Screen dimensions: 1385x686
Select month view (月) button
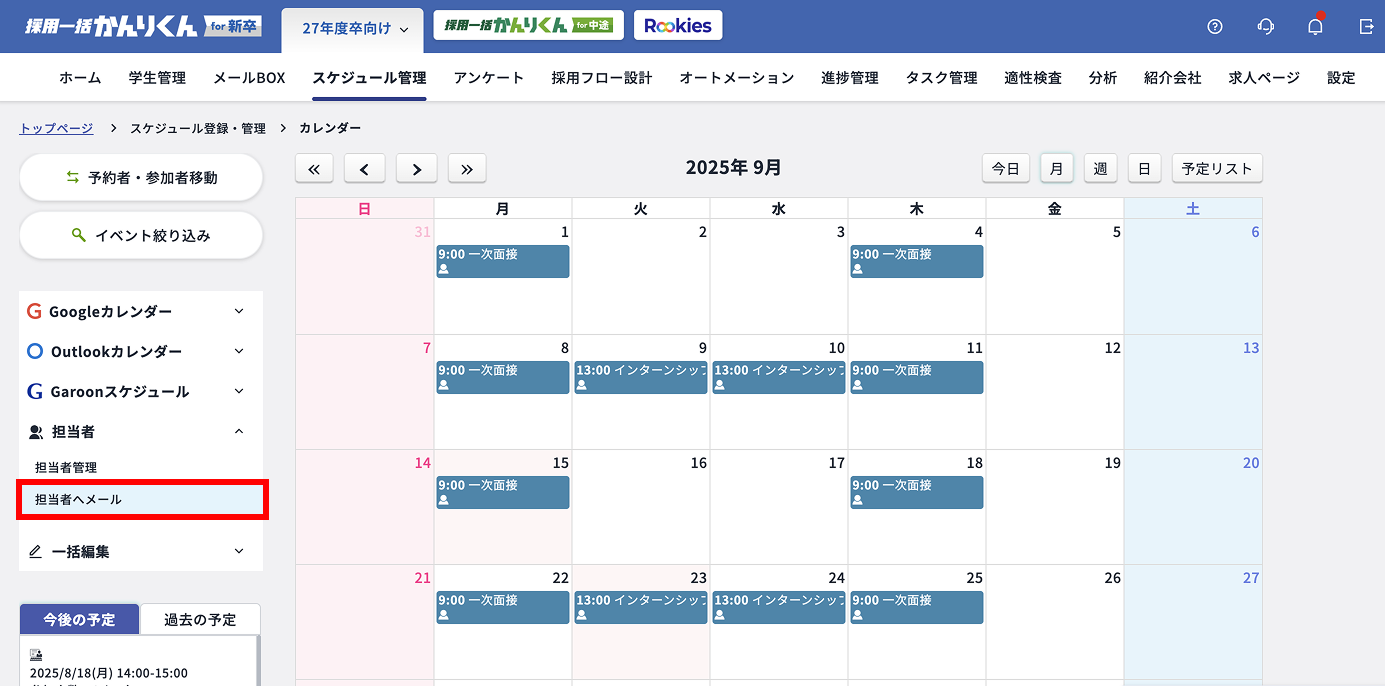pyautogui.click(x=1056, y=169)
